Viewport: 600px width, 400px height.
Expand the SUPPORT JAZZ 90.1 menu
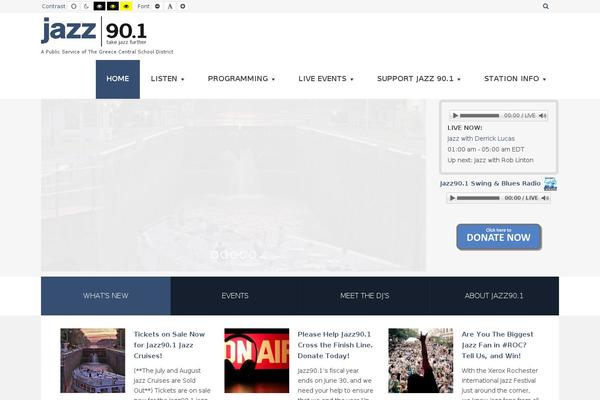click(x=419, y=79)
